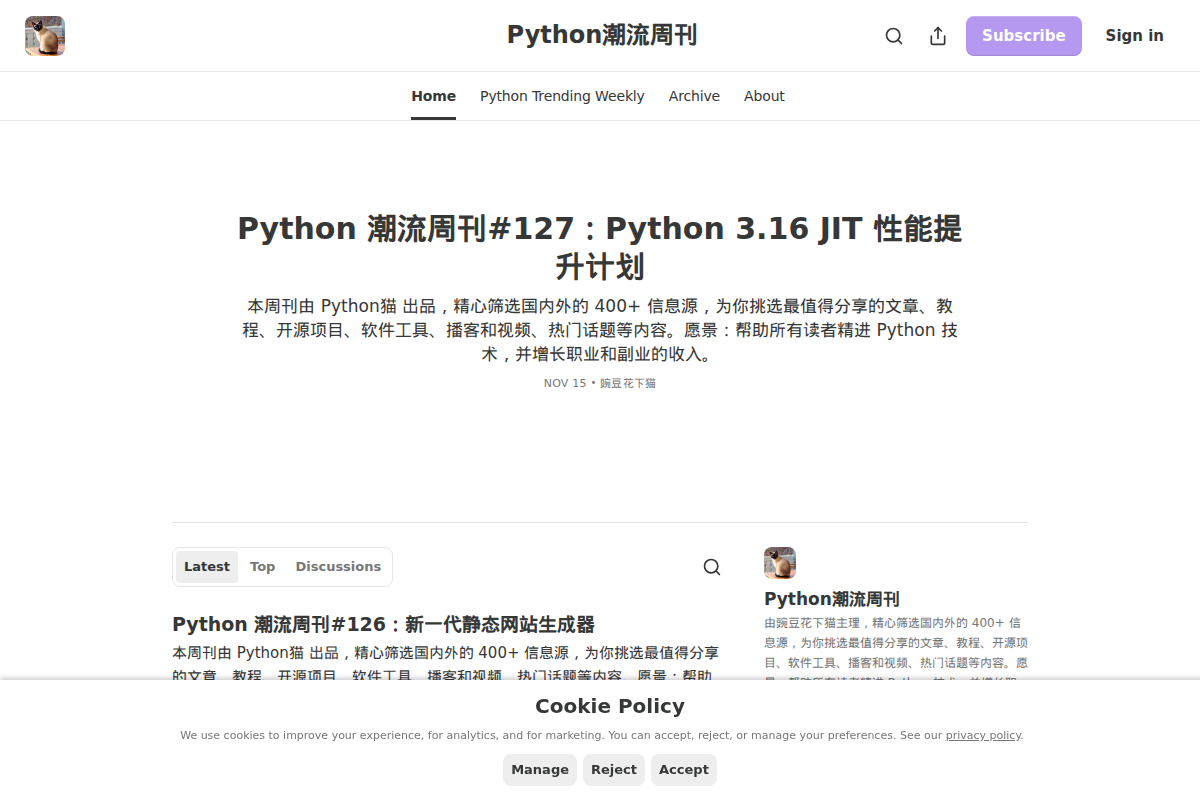Switch to the Home tab
This screenshot has height=800, width=1200.
tap(433, 95)
